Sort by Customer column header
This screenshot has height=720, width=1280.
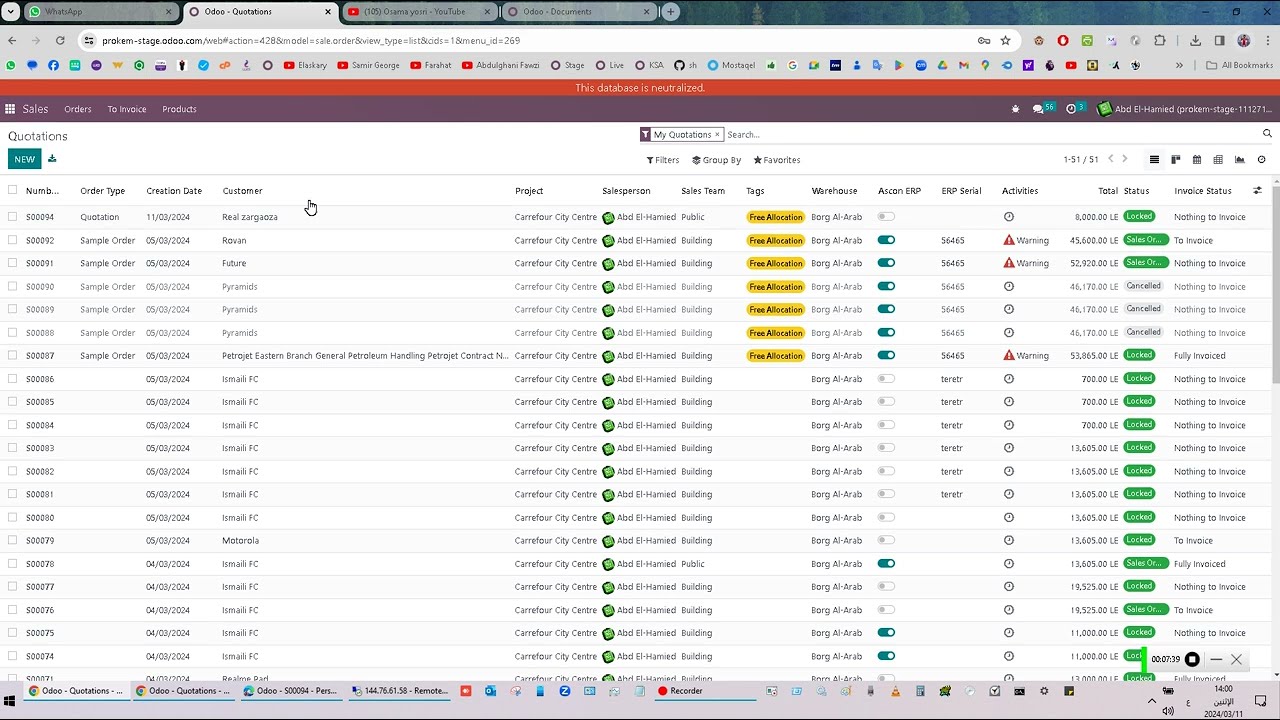[x=242, y=190]
